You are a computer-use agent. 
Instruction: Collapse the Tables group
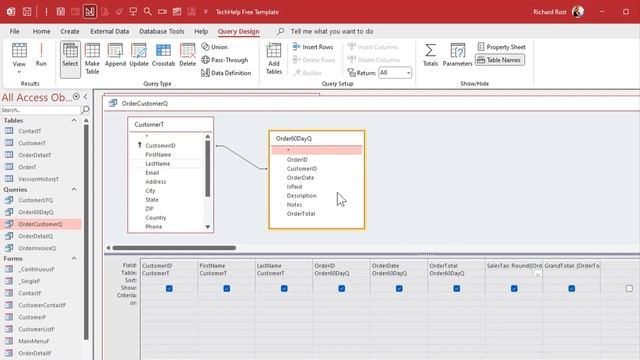pyautogui.click(x=74, y=120)
